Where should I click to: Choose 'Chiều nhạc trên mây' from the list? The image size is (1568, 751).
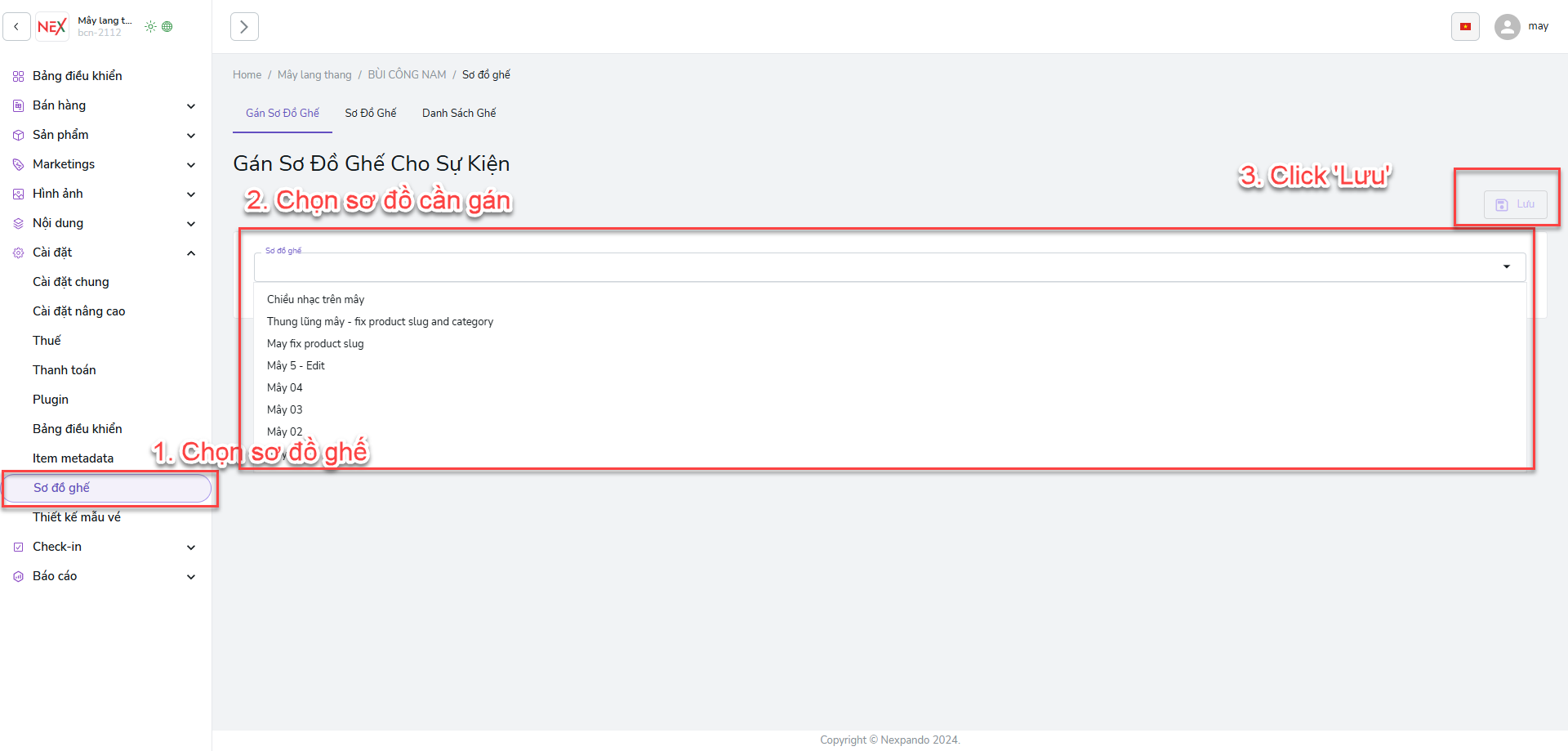click(315, 299)
